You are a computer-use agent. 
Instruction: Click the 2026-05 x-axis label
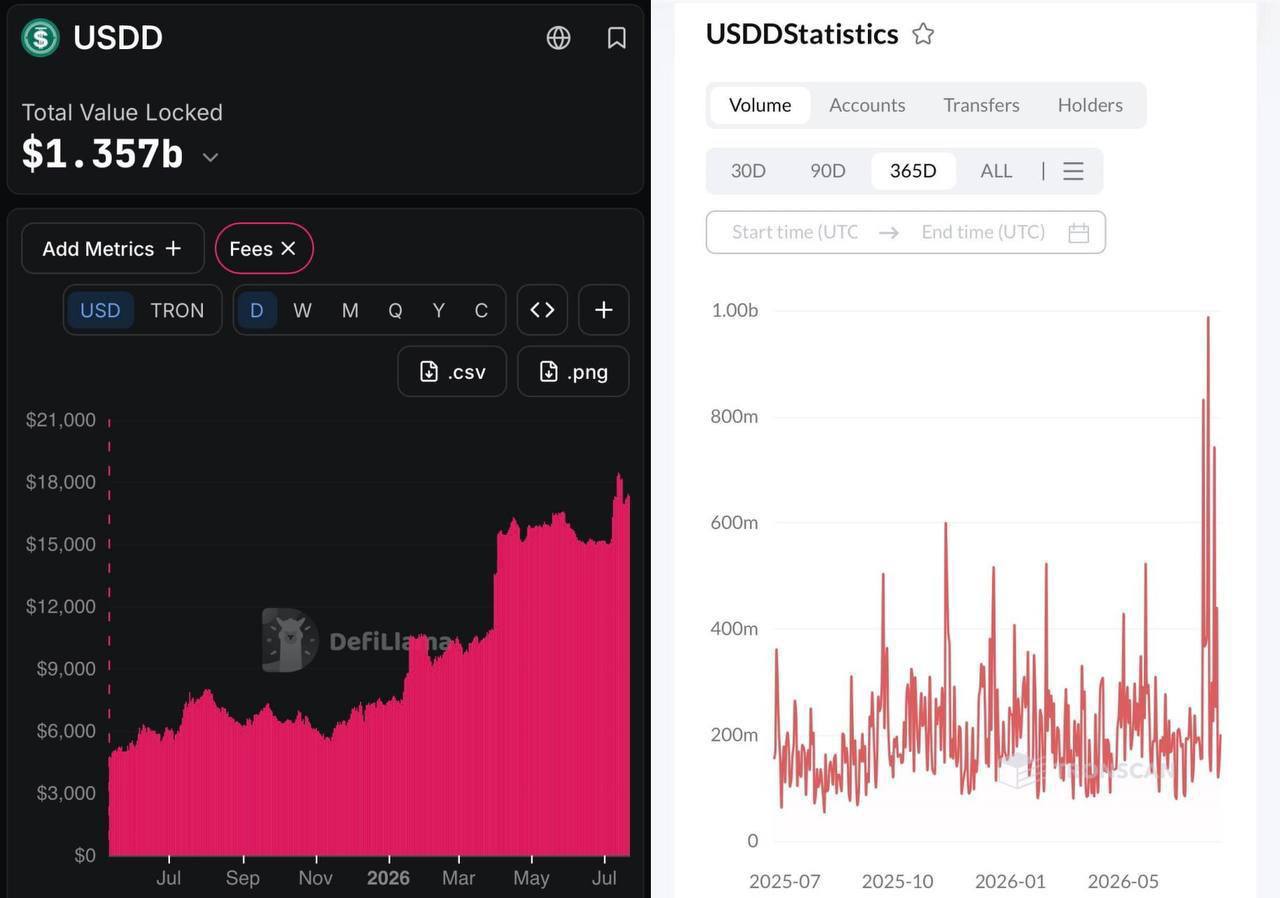(x=1123, y=881)
